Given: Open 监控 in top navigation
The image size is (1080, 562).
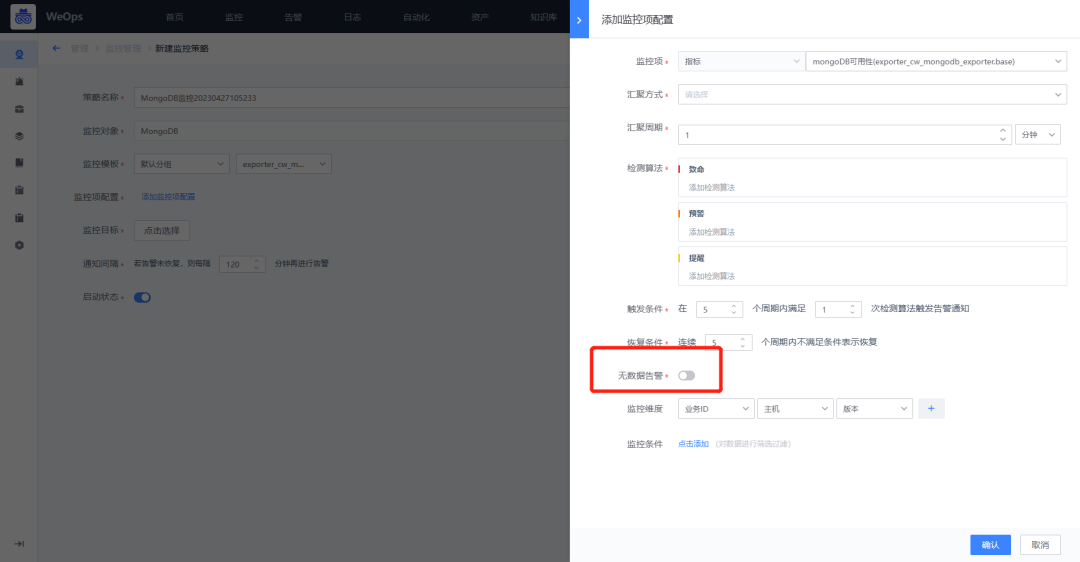Looking at the screenshot, I should point(234,17).
